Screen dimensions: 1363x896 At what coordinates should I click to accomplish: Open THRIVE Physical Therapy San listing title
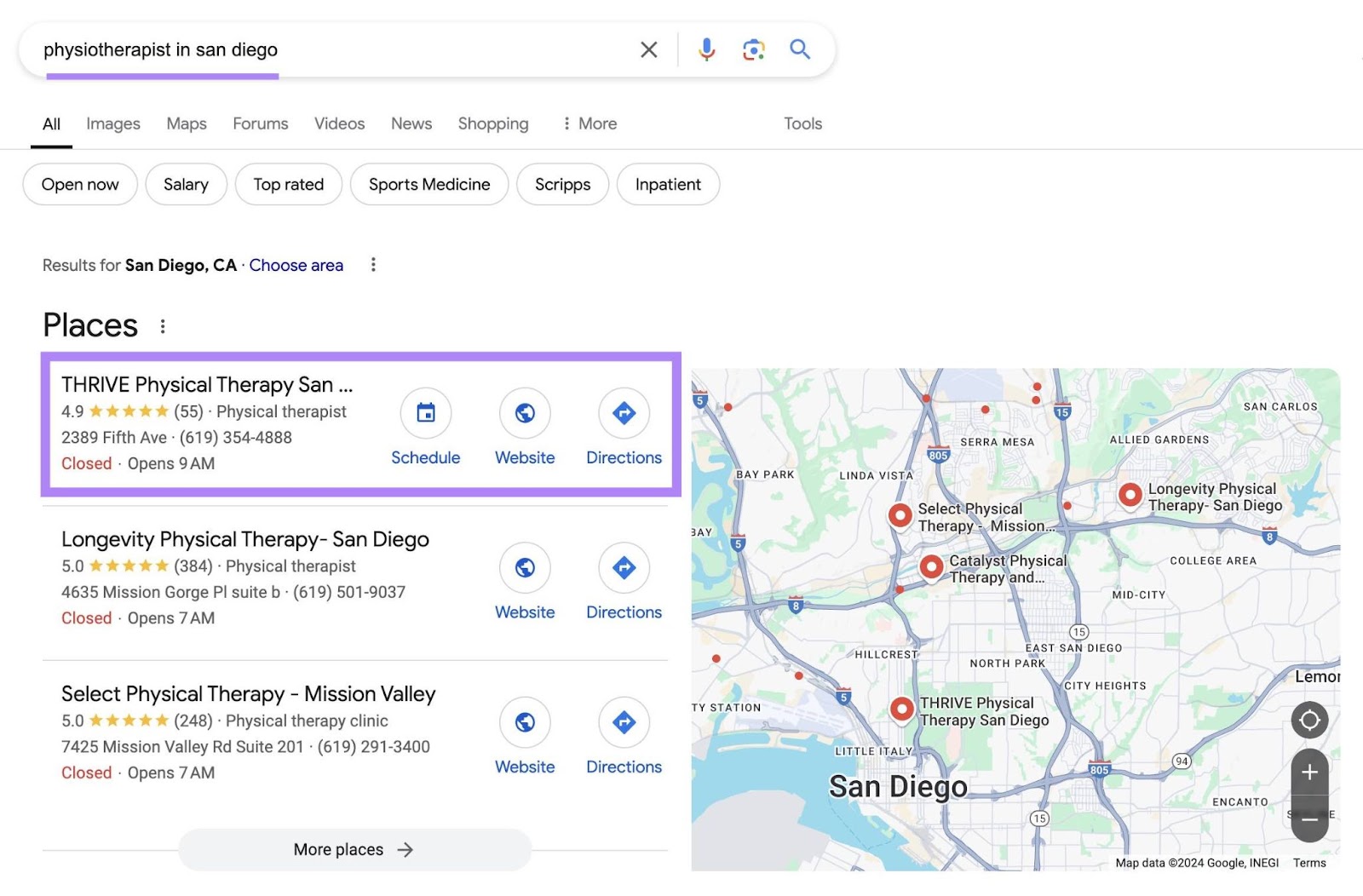[207, 385]
